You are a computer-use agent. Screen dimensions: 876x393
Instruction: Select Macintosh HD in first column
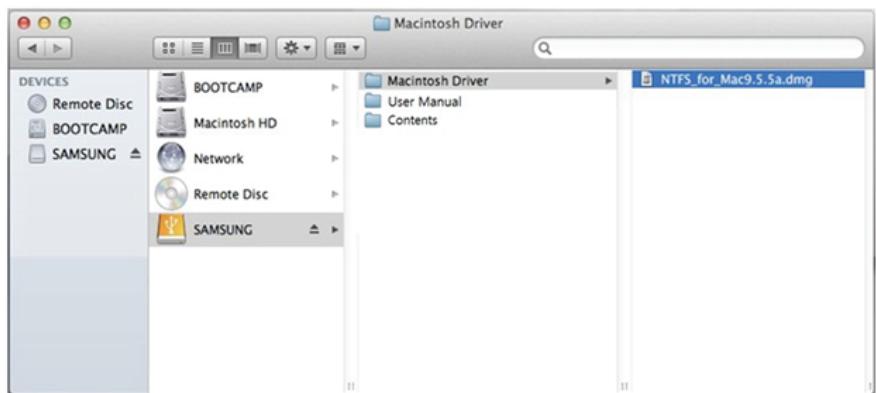235,123
